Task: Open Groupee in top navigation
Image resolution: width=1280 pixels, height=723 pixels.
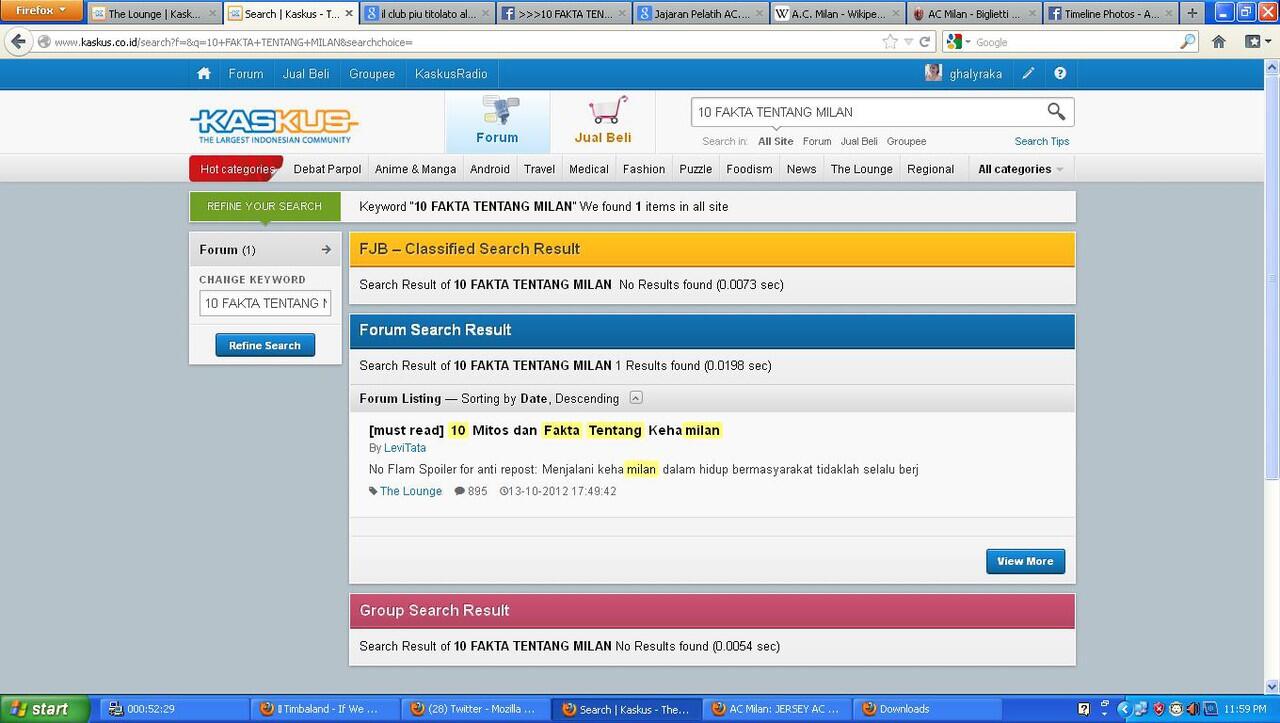Action: [372, 74]
